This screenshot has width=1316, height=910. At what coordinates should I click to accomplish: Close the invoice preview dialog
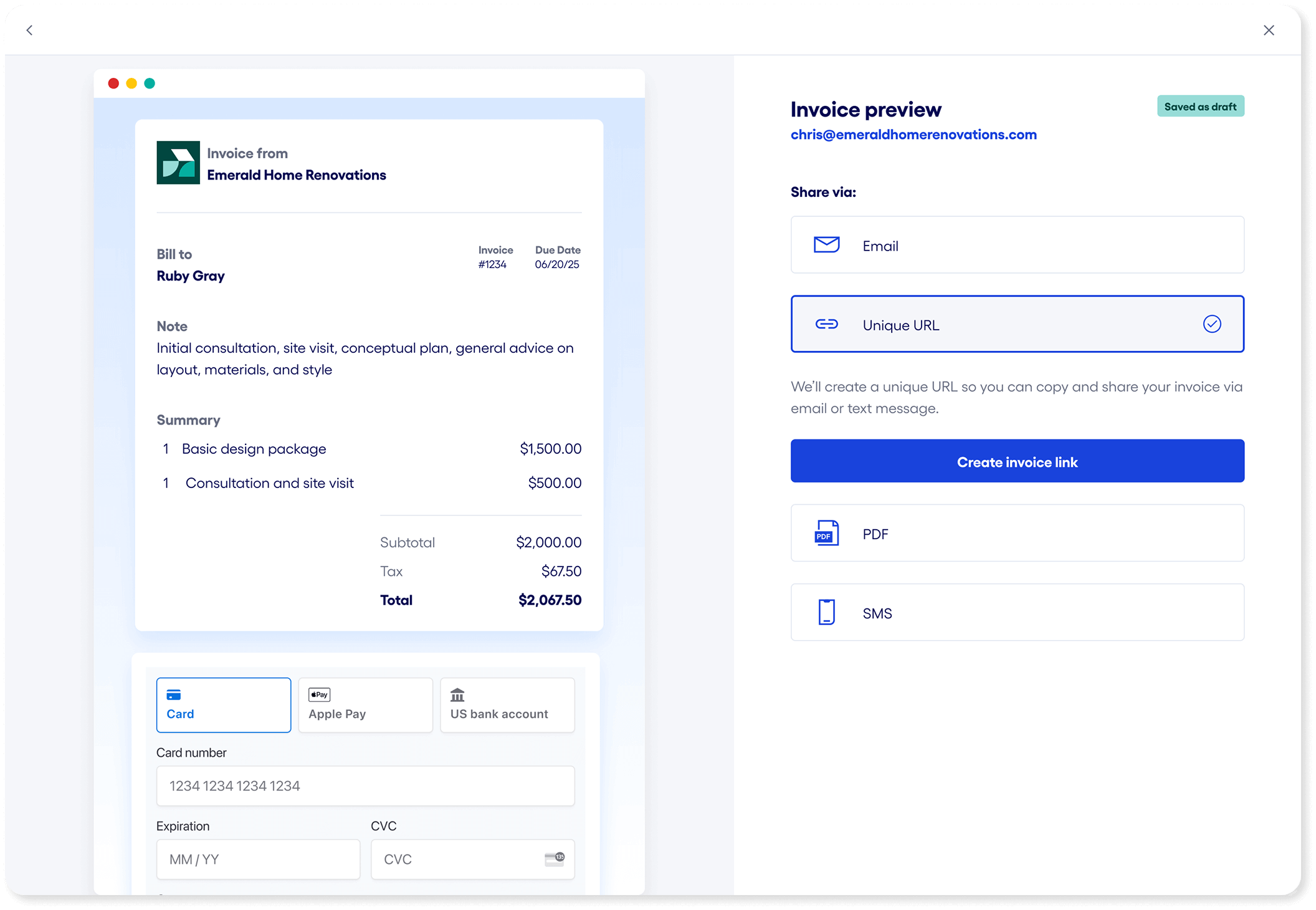[1269, 30]
